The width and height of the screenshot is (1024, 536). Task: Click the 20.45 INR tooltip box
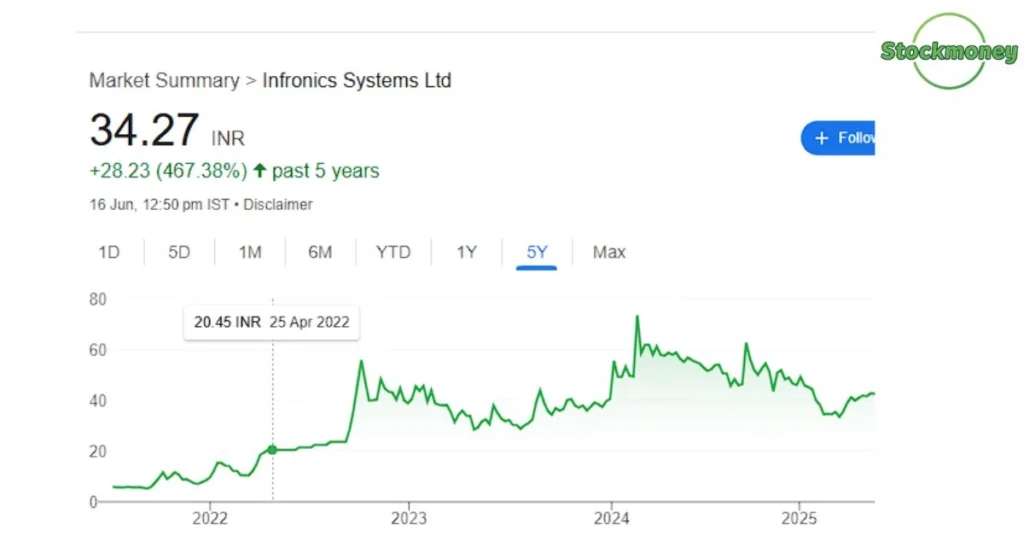click(272, 322)
